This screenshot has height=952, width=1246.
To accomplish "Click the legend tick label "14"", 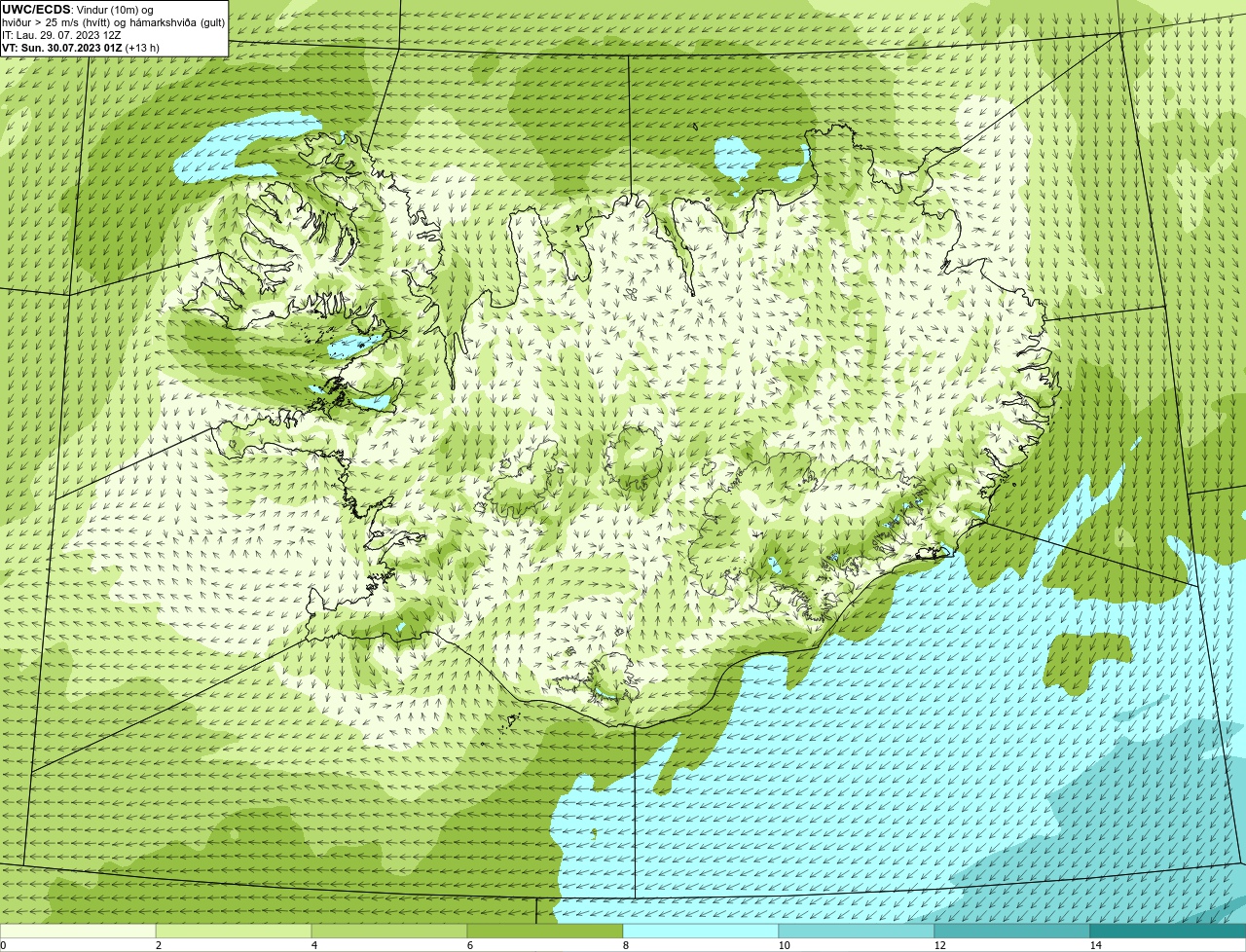I will [x=1095, y=945].
